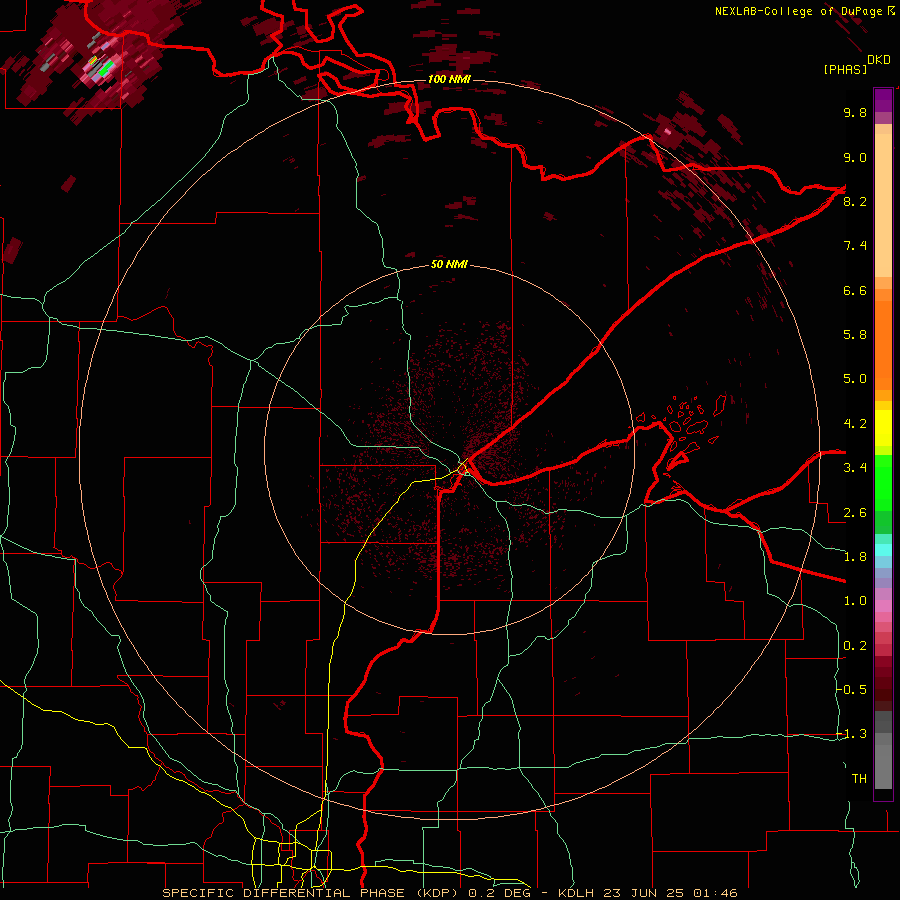The width and height of the screenshot is (900, 900).
Task: Click the 5.0 legend value
Action: (x=855, y=379)
